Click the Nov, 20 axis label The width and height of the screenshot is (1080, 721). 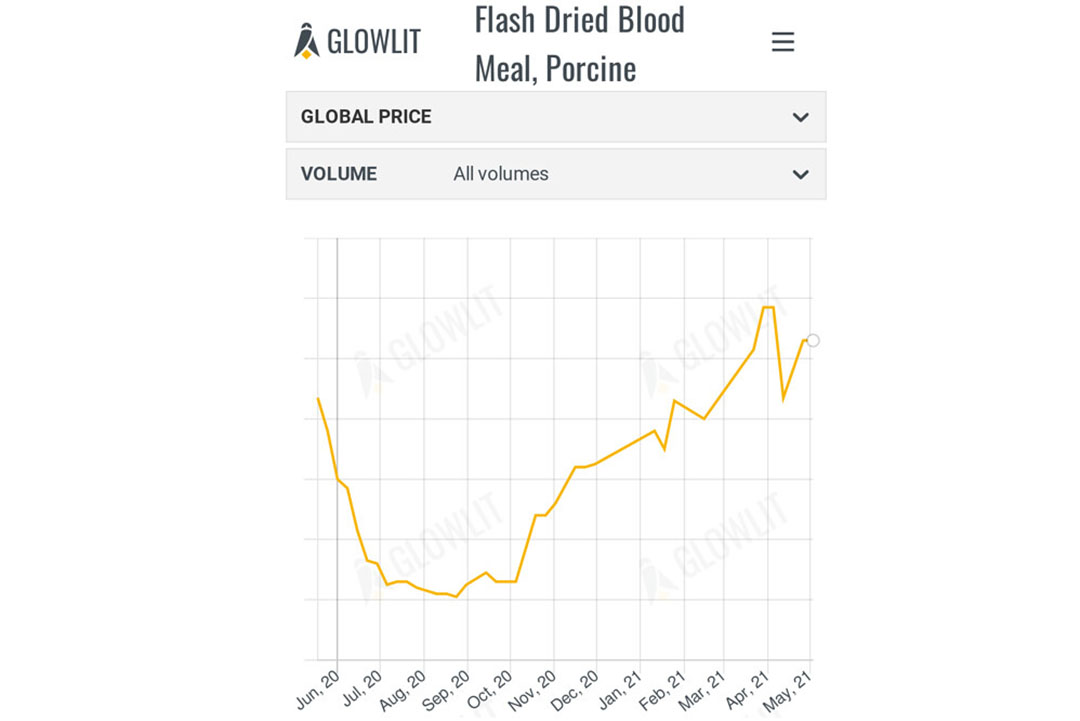[x=532, y=691]
